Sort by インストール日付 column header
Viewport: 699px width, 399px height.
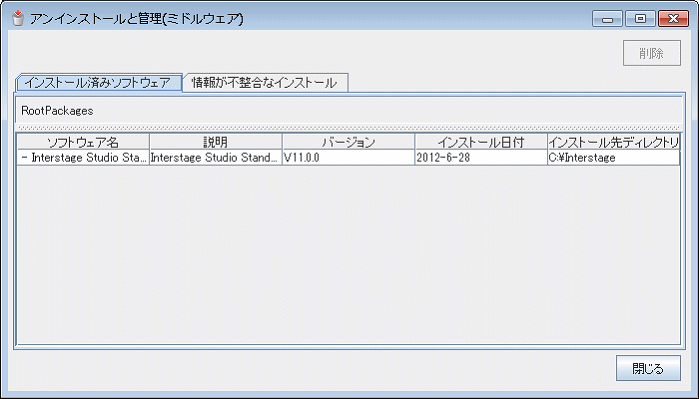(481, 142)
